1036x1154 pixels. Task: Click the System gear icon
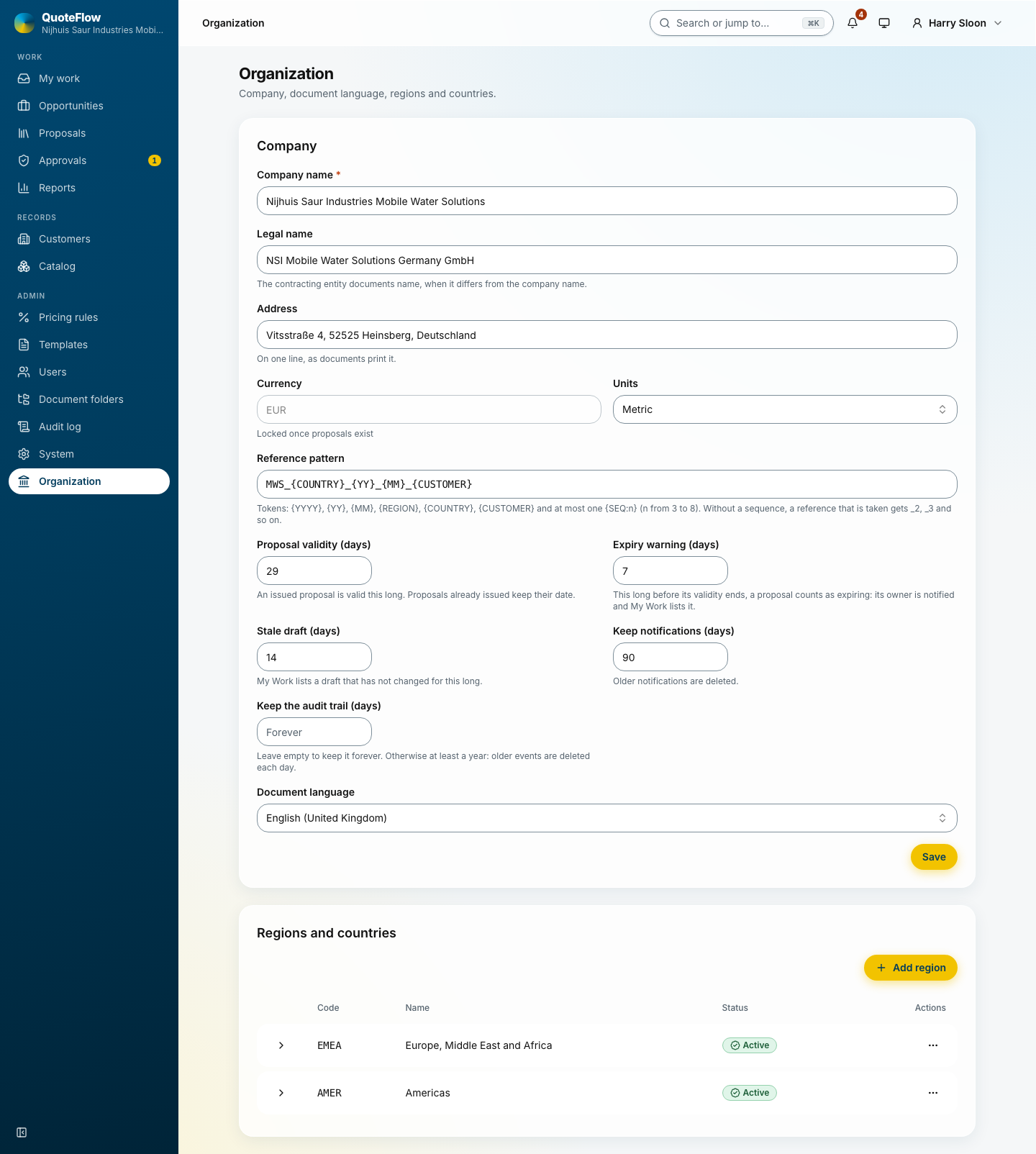[24, 454]
